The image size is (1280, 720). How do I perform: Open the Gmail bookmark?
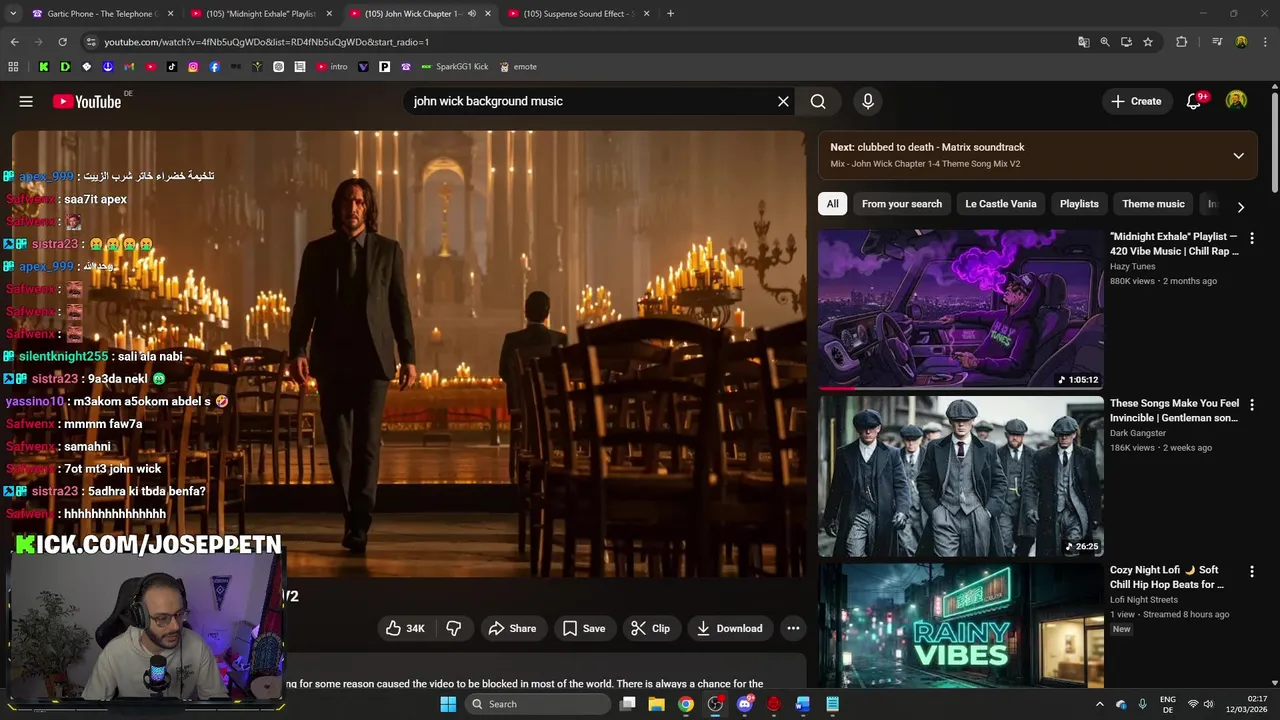(129, 67)
